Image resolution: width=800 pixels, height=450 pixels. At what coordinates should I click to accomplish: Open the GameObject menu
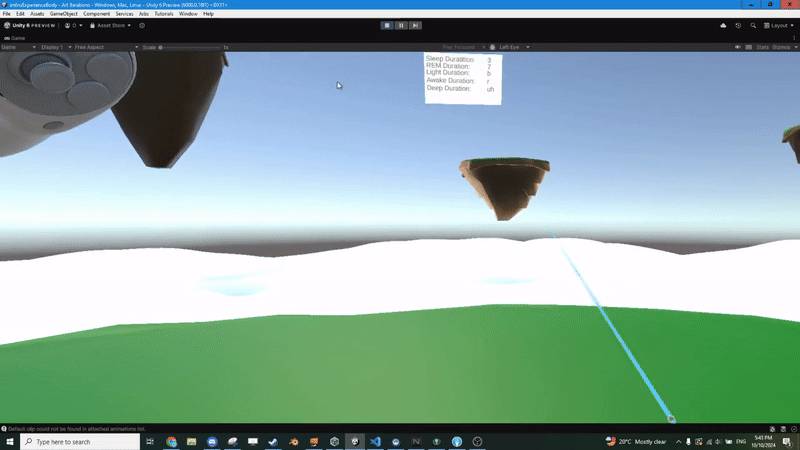coord(63,14)
